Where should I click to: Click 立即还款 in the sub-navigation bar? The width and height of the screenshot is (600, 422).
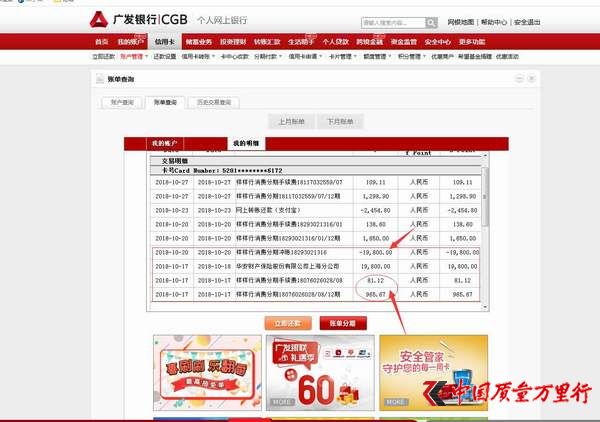tap(103, 57)
